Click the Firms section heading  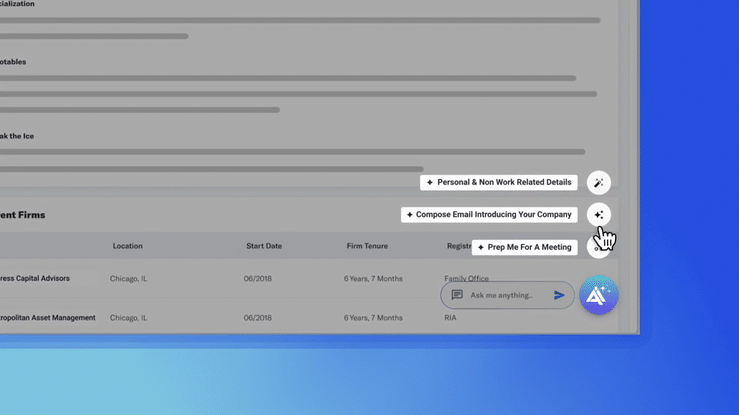[22, 215]
